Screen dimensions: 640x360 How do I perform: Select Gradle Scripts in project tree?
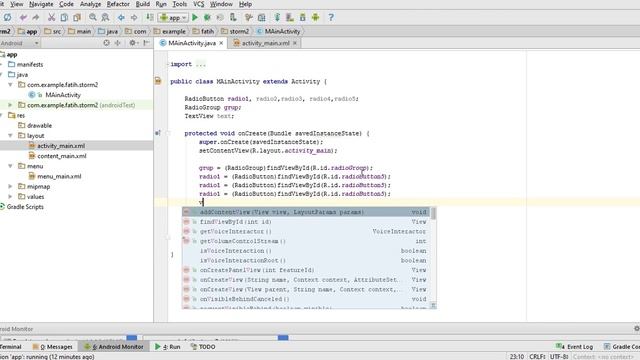coord(21,207)
